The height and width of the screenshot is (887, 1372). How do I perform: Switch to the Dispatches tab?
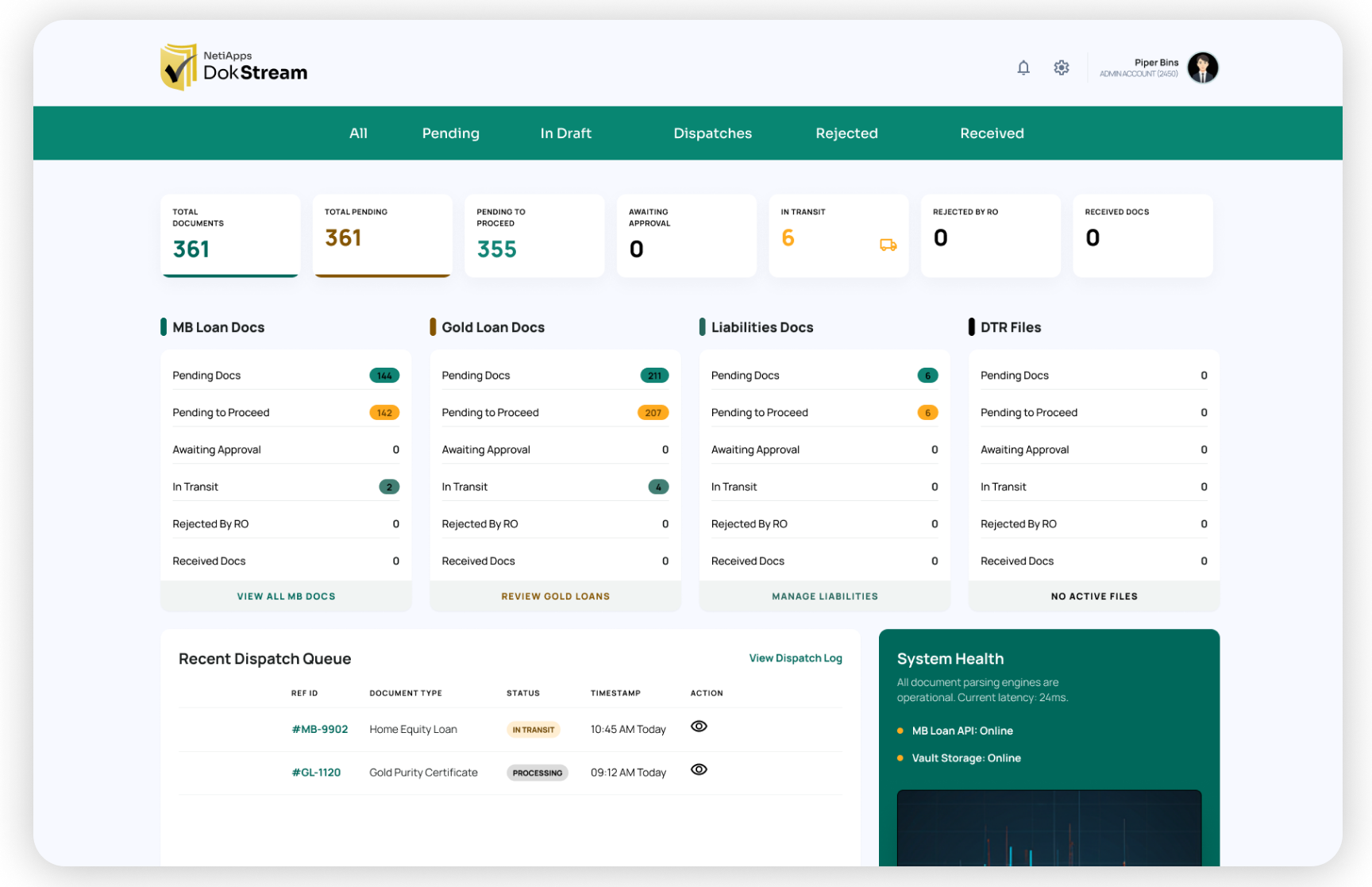(x=712, y=133)
